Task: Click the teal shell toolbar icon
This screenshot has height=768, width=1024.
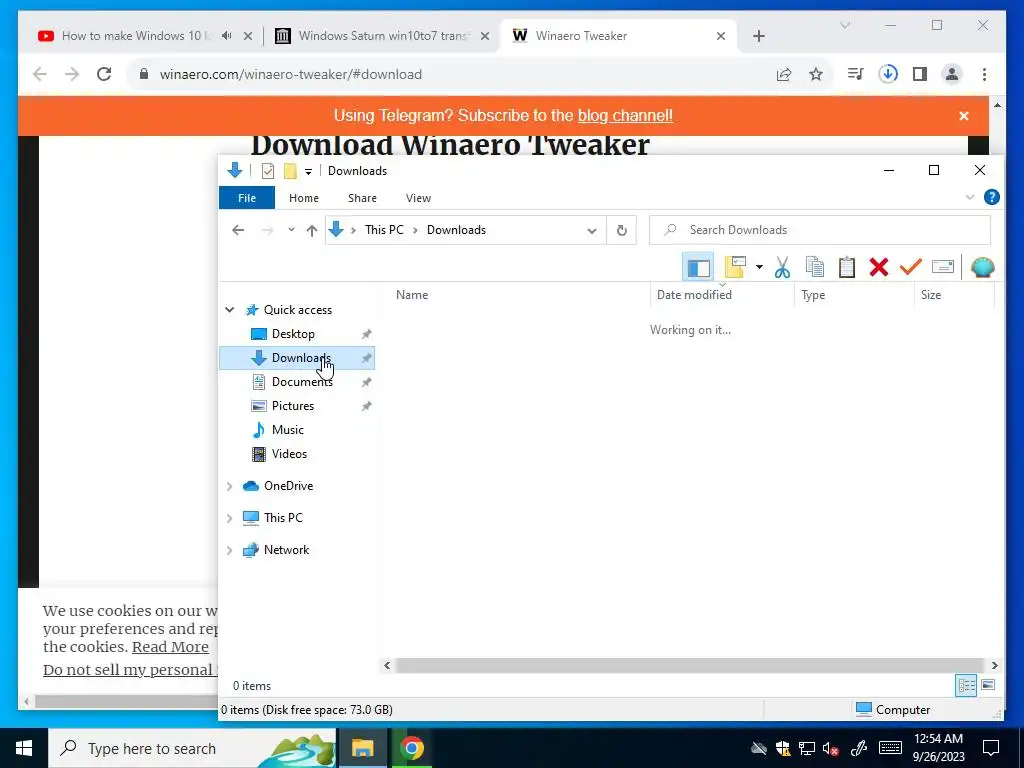Action: 982,267
